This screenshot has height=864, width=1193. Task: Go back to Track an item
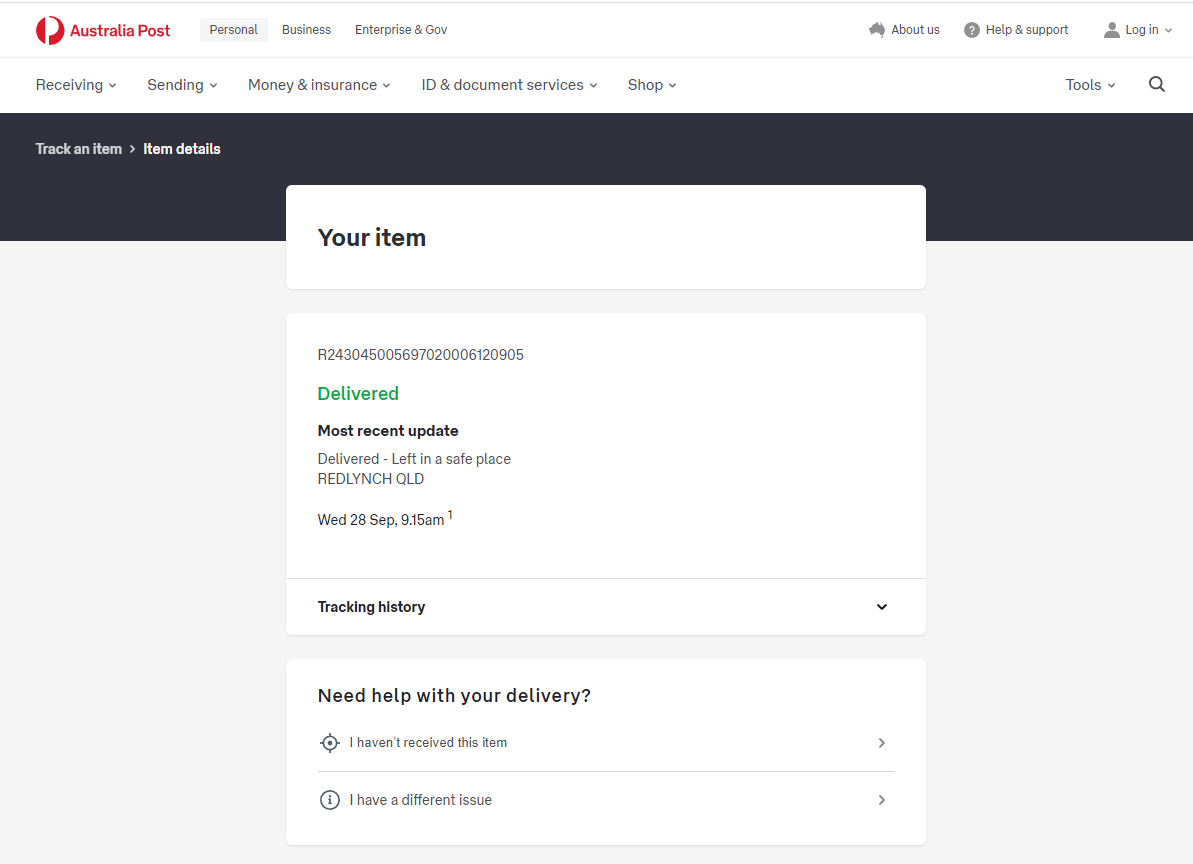(x=79, y=149)
